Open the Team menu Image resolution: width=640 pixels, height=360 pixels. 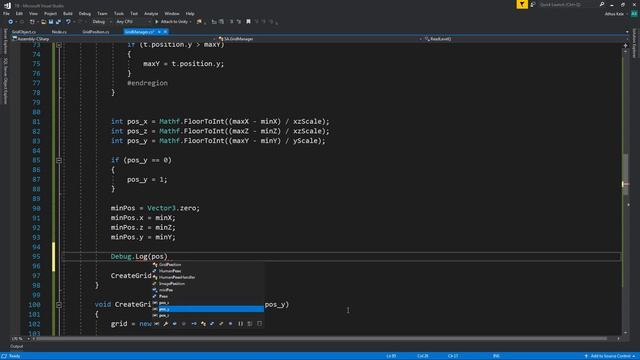click(x=102, y=13)
